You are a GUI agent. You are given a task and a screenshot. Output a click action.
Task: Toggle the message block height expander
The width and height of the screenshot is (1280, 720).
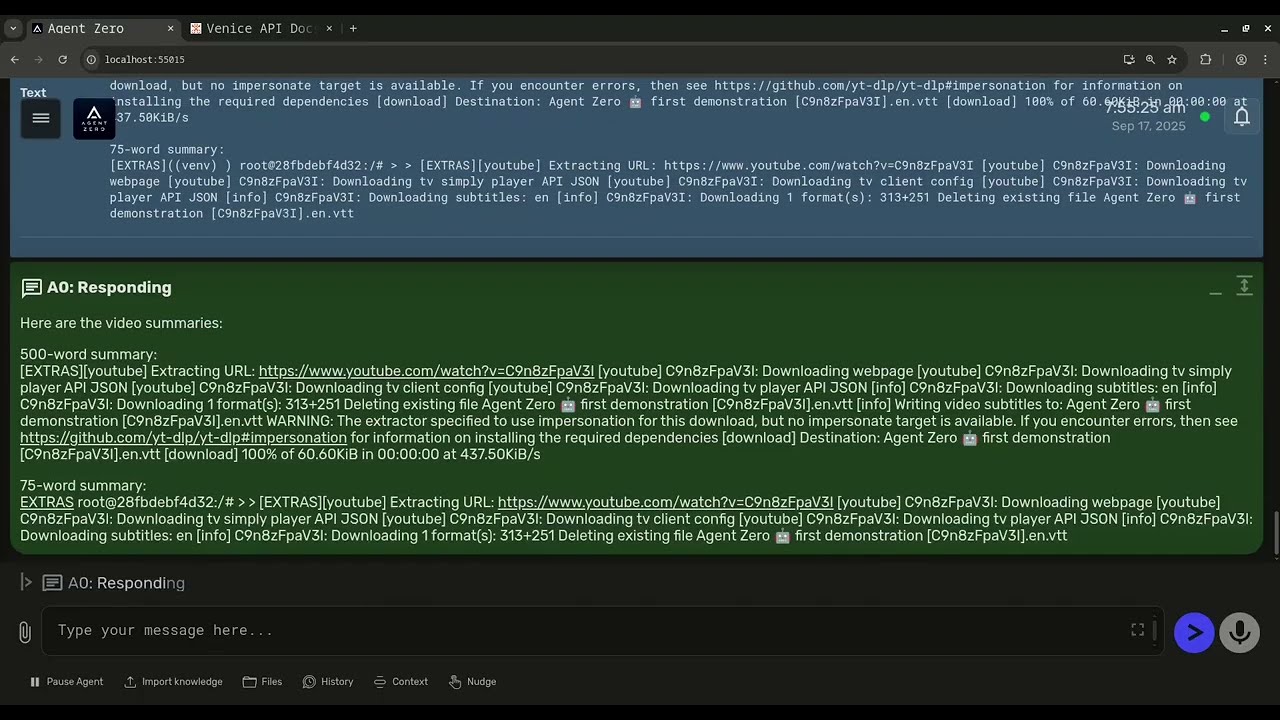(1244, 286)
